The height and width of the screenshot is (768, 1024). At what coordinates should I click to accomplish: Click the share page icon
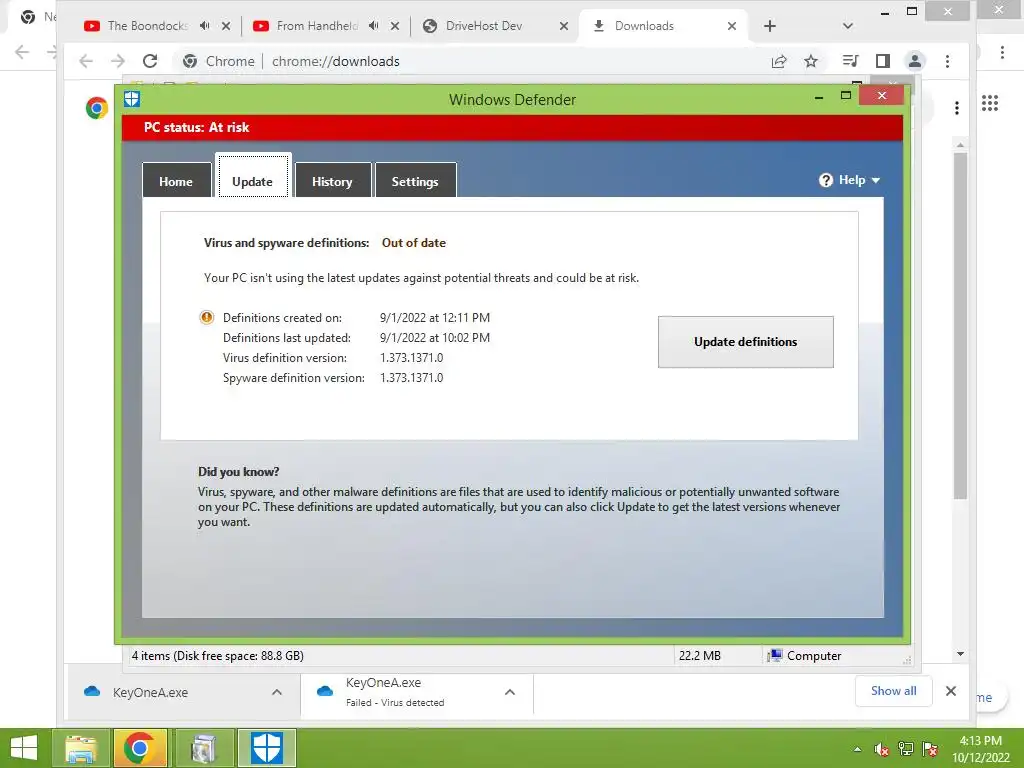(779, 61)
